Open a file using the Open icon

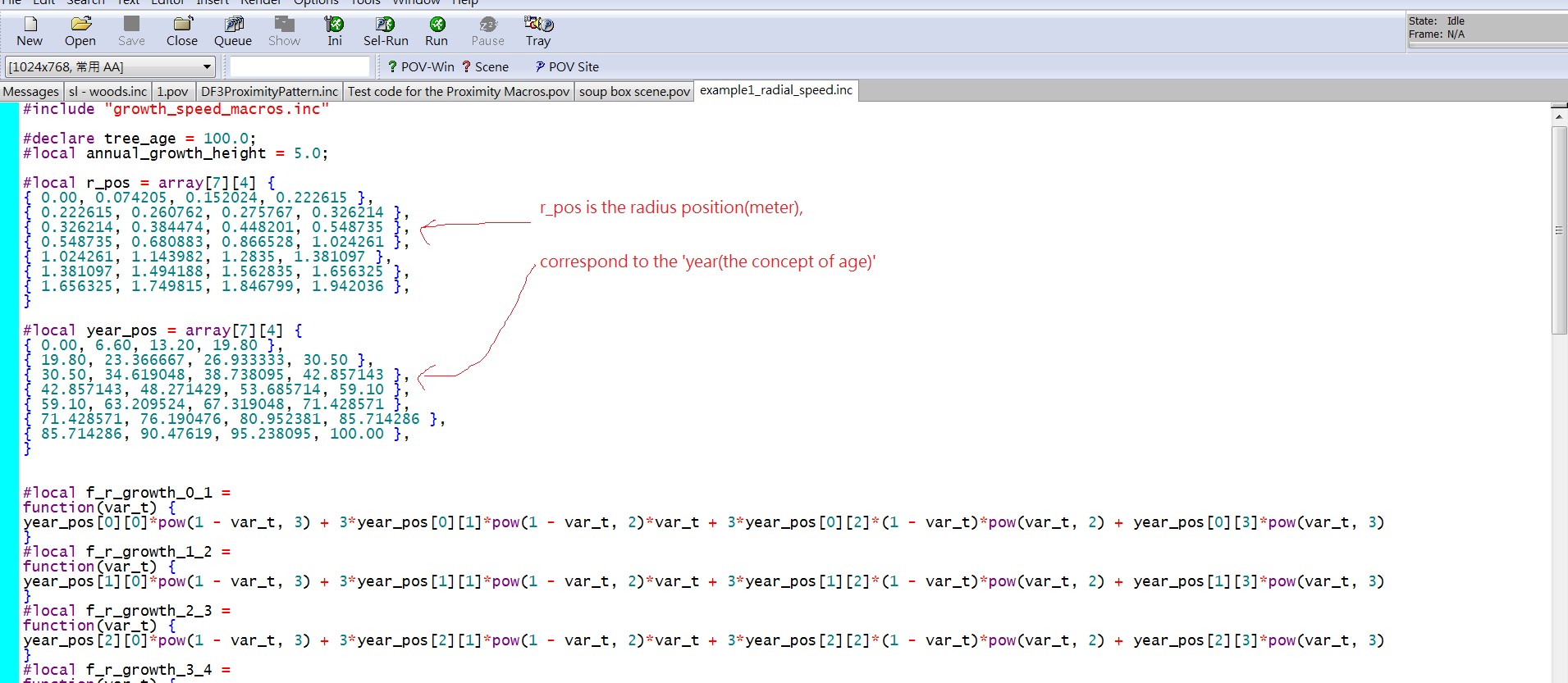(80, 31)
